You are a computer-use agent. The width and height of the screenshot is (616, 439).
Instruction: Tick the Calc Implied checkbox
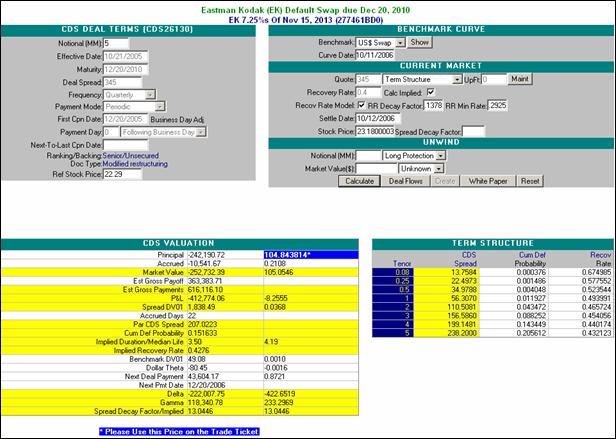pyautogui.click(x=431, y=92)
